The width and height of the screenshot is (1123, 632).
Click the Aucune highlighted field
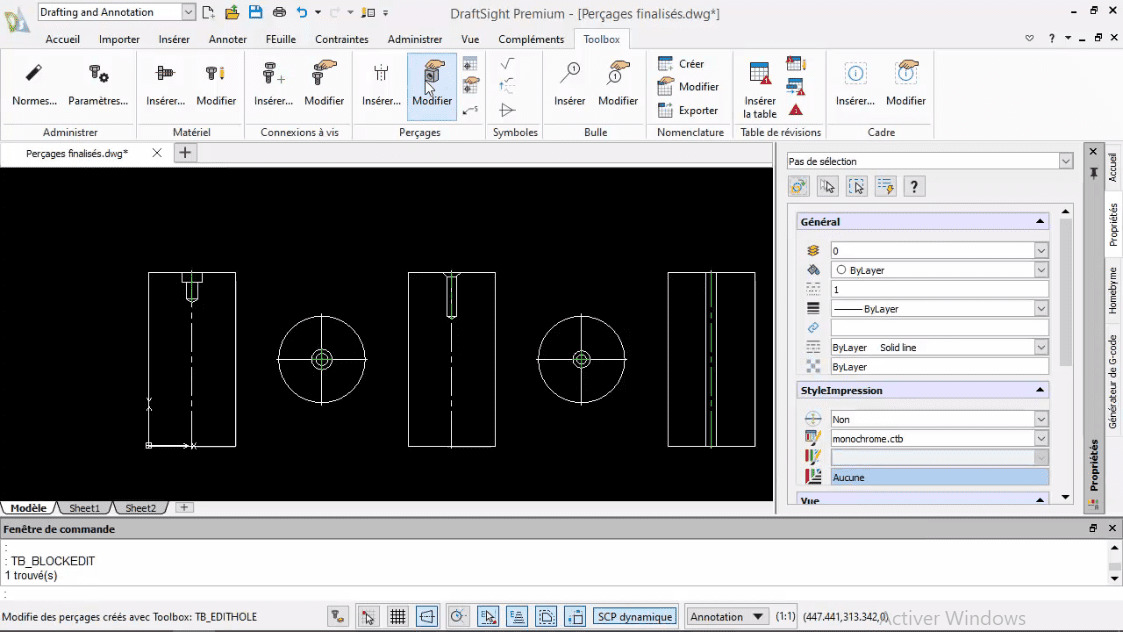(x=939, y=477)
